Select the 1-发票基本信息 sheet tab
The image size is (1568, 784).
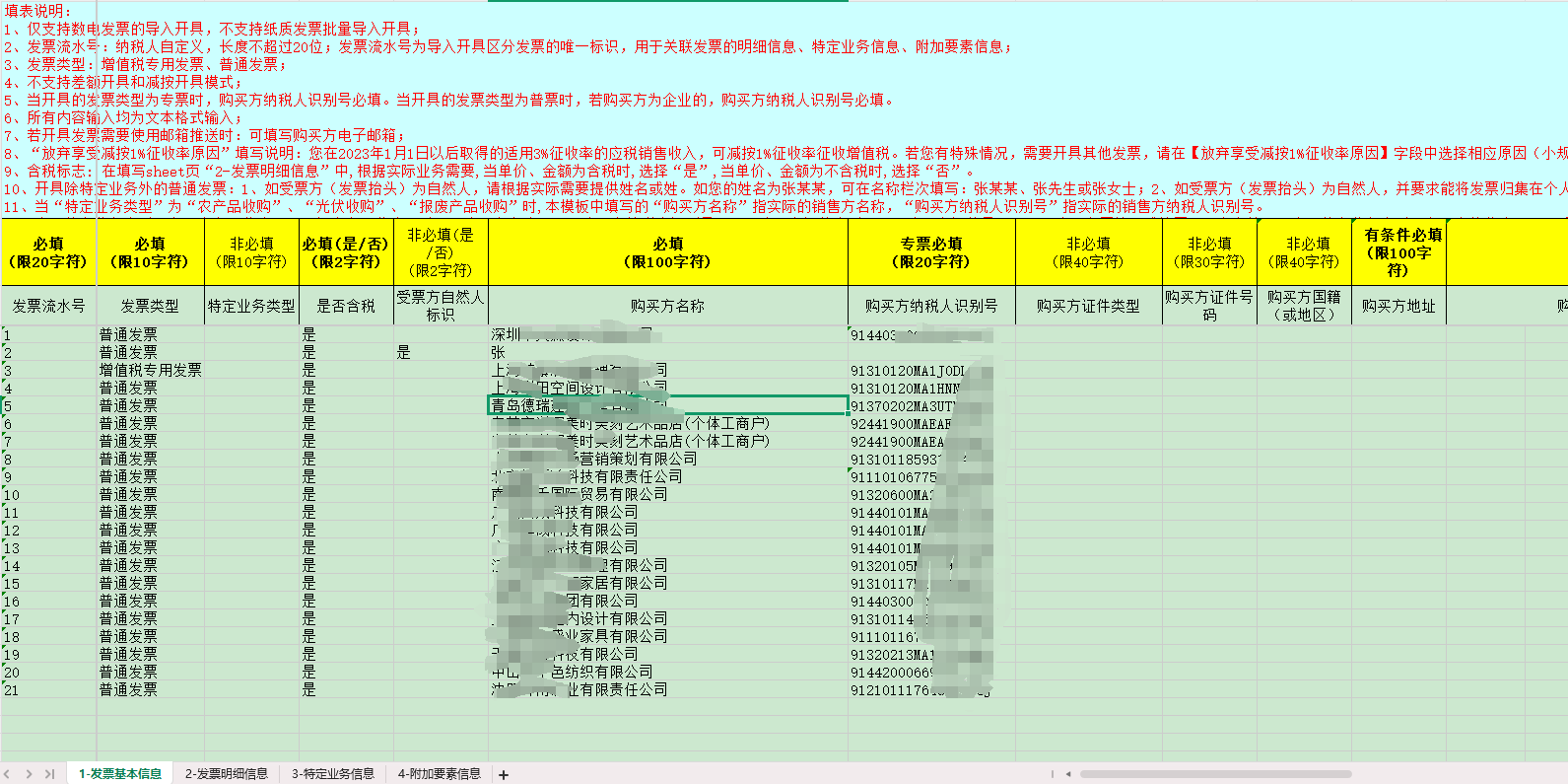(x=120, y=774)
